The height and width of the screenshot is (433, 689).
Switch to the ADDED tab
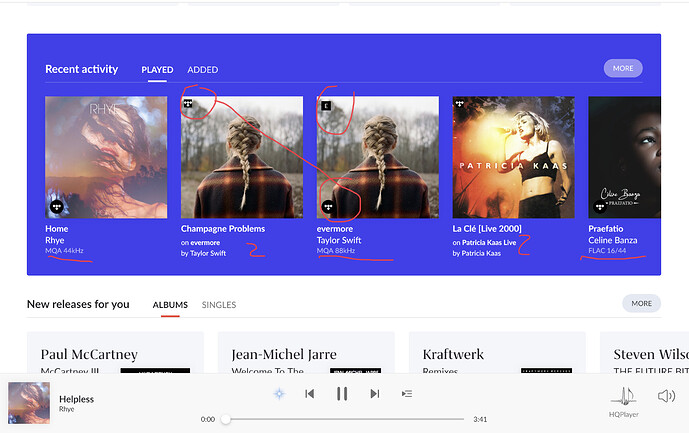point(203,70)
